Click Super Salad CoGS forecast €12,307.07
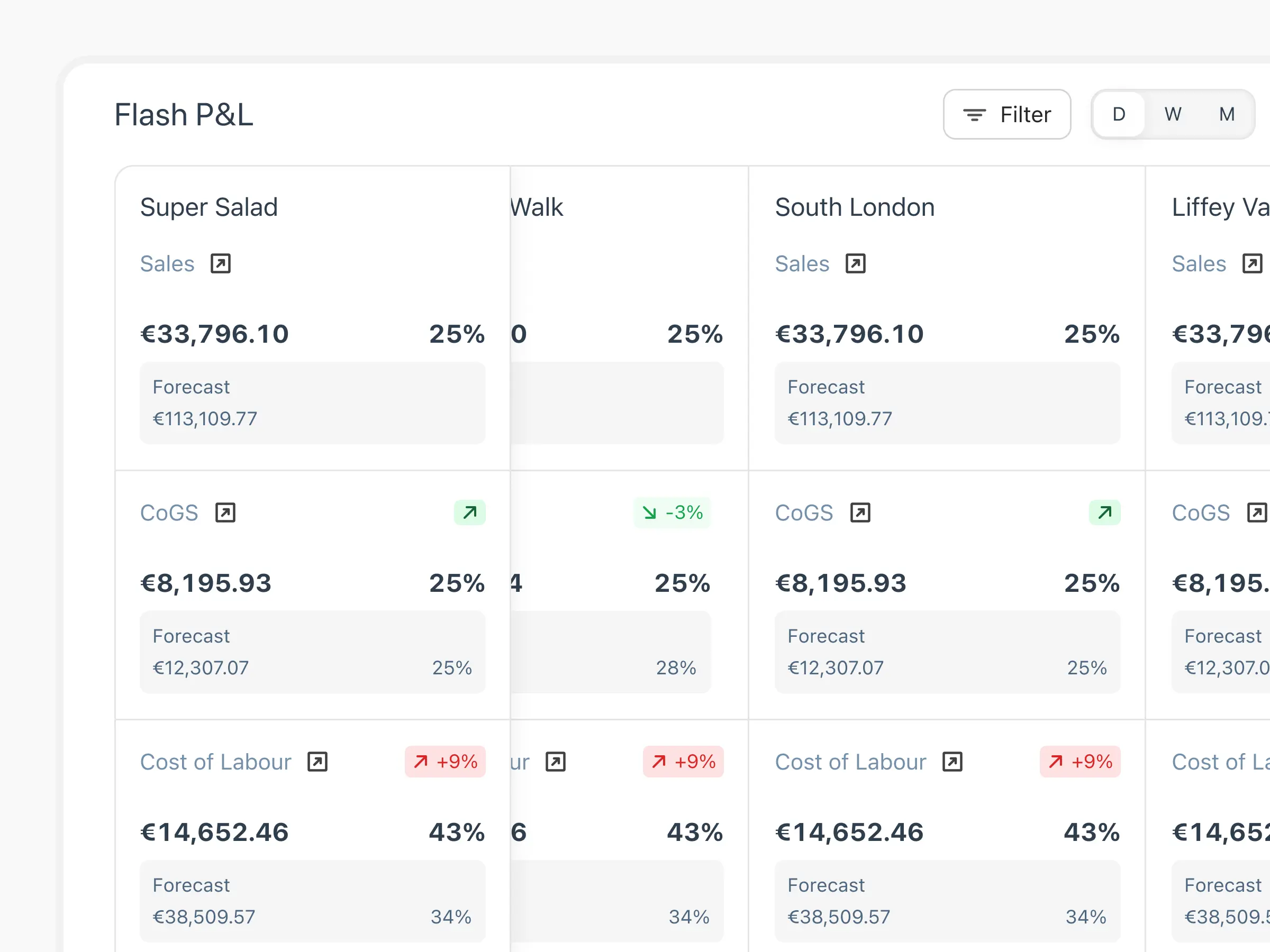Viewport: 1270px width, 952px height. (201, 667)
